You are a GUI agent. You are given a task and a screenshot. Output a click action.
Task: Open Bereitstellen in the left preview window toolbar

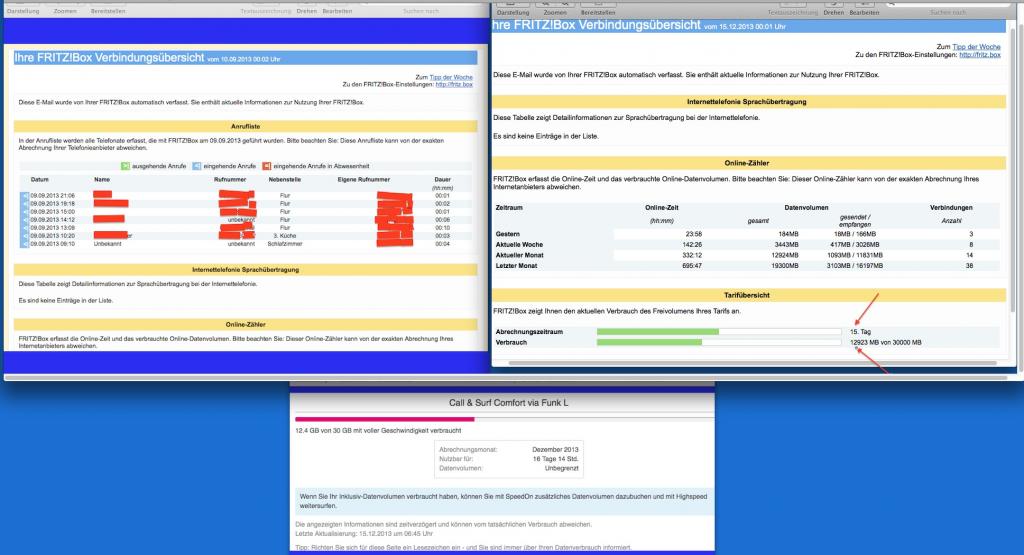tap(108, 11)
